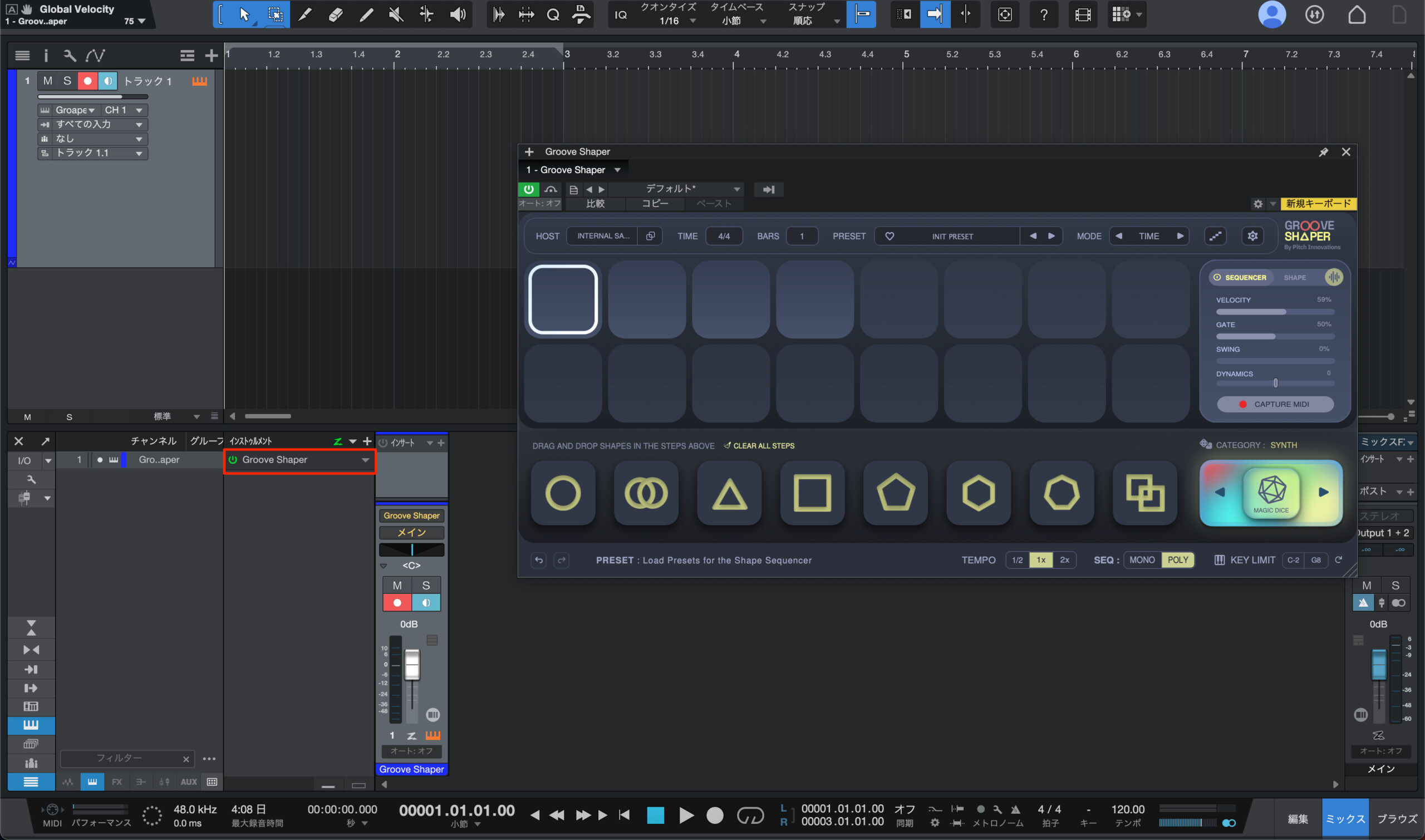Set tempo multiplier to 2x
Screen dimensions: 1425x840
coord(1064,560)
